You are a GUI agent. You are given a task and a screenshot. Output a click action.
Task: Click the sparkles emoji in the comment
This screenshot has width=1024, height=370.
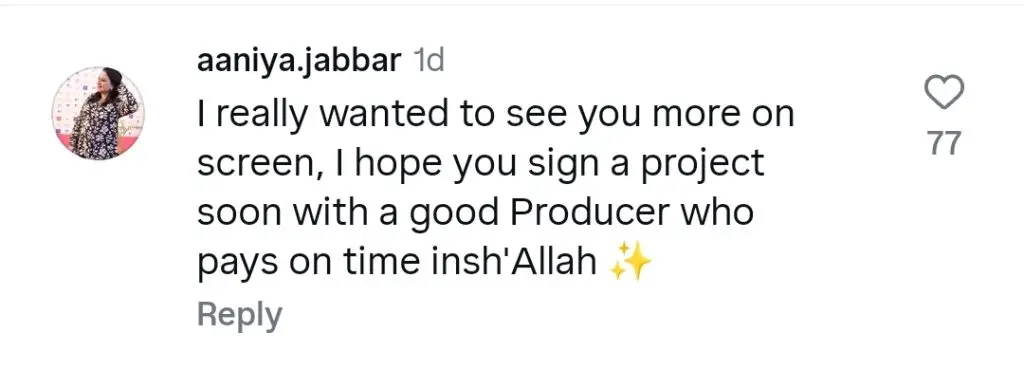click(x=630, y=262)
